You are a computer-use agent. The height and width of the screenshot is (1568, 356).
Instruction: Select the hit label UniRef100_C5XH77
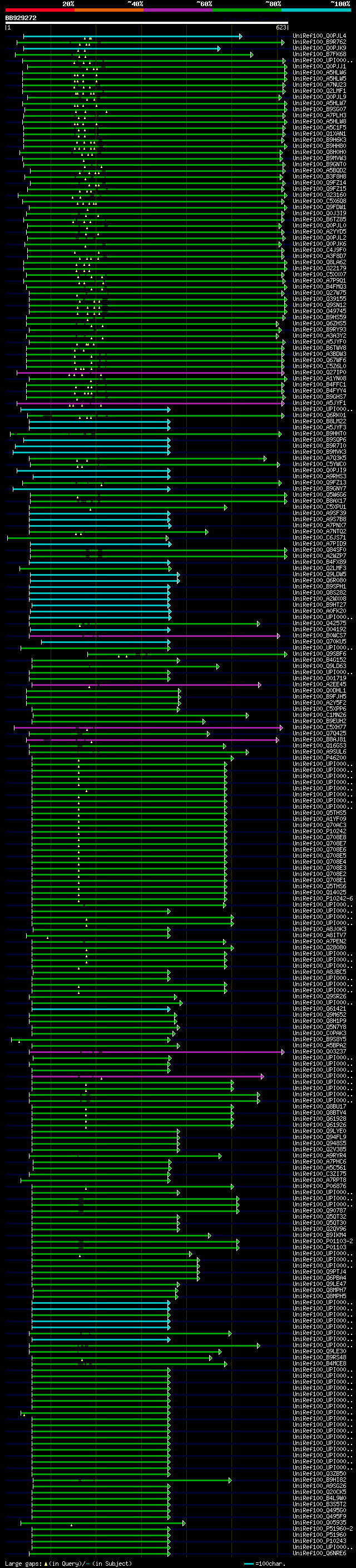(x=319, y=728)
